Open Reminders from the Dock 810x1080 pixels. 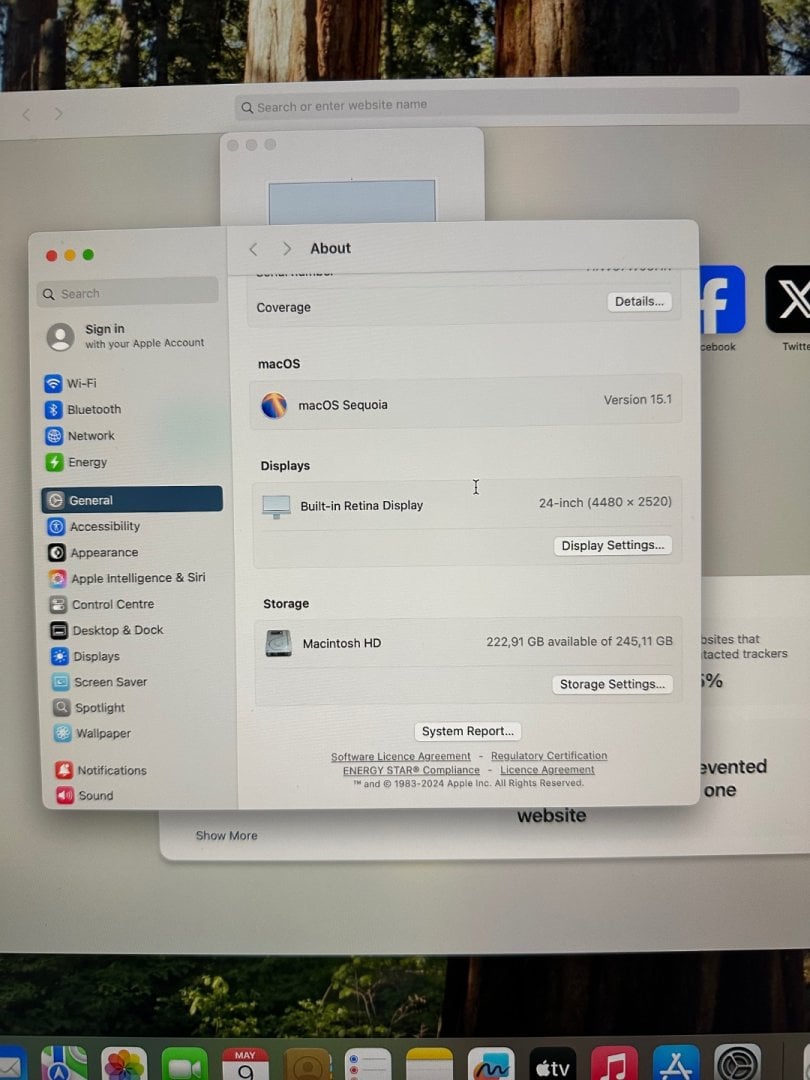(x=368, y=1065)
